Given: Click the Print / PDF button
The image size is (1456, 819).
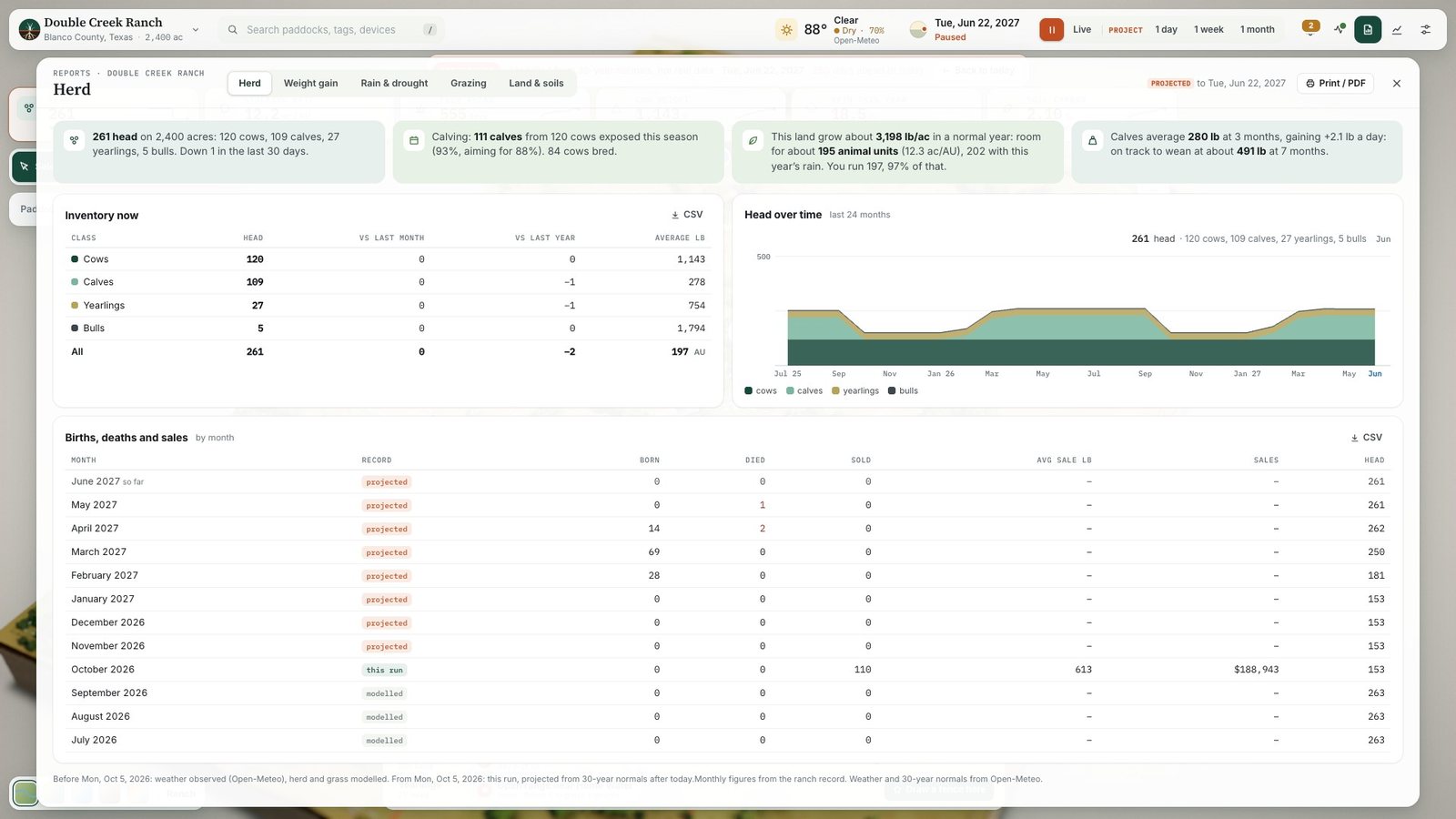Looking at the screenshot, I should [1335, 83].
